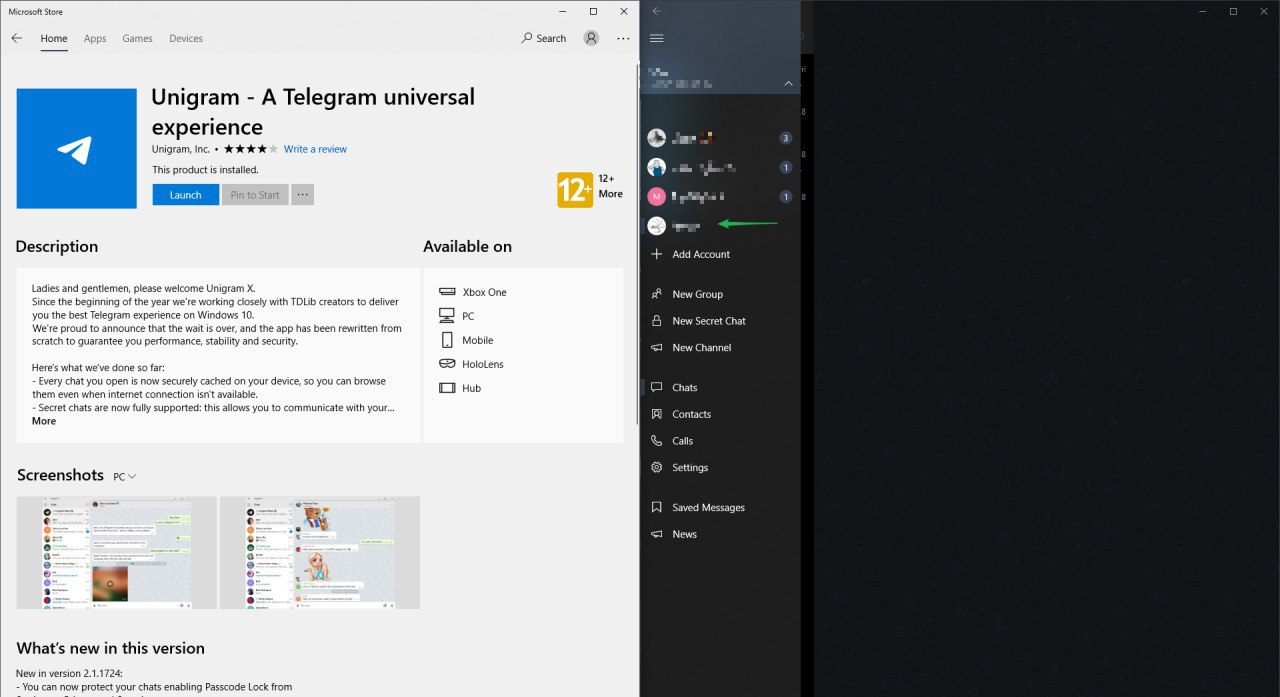The width and height of the screenshot is (1280, 697).
Task: Select the account with white scribble avatar
Action: click(720, 226)
